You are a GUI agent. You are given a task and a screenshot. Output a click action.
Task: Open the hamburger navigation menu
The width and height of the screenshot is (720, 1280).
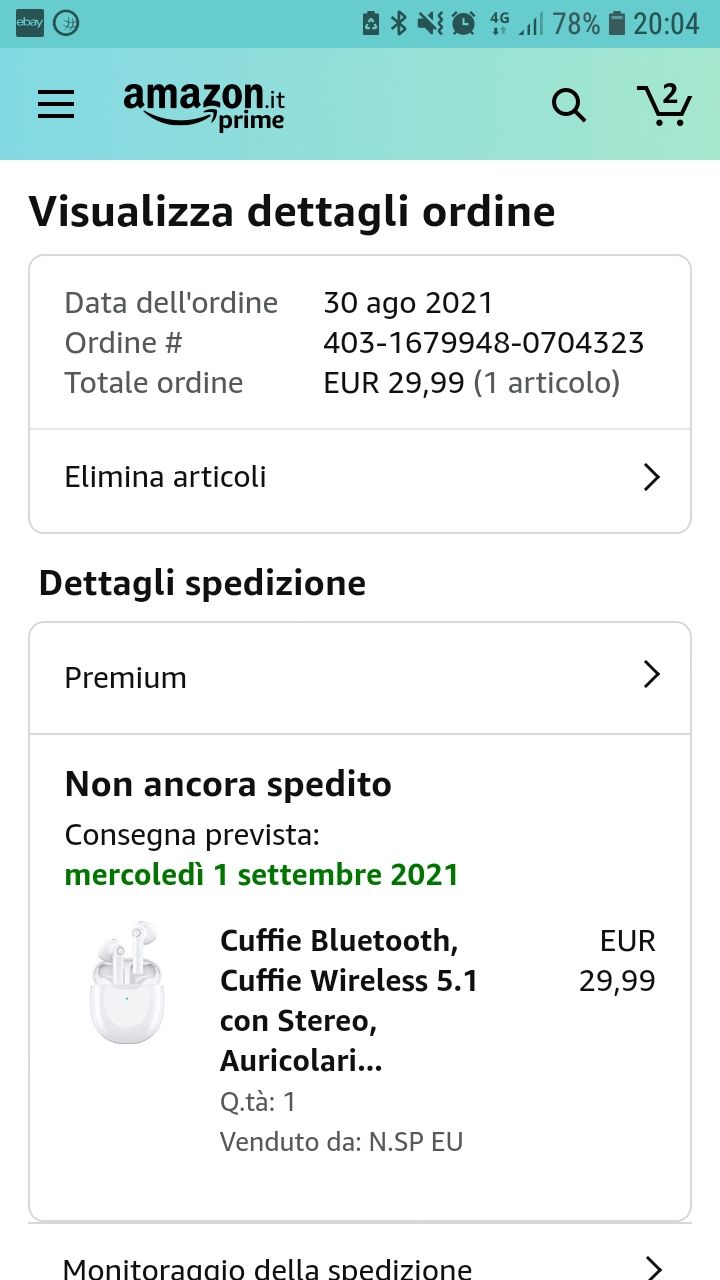pos(56,104)
